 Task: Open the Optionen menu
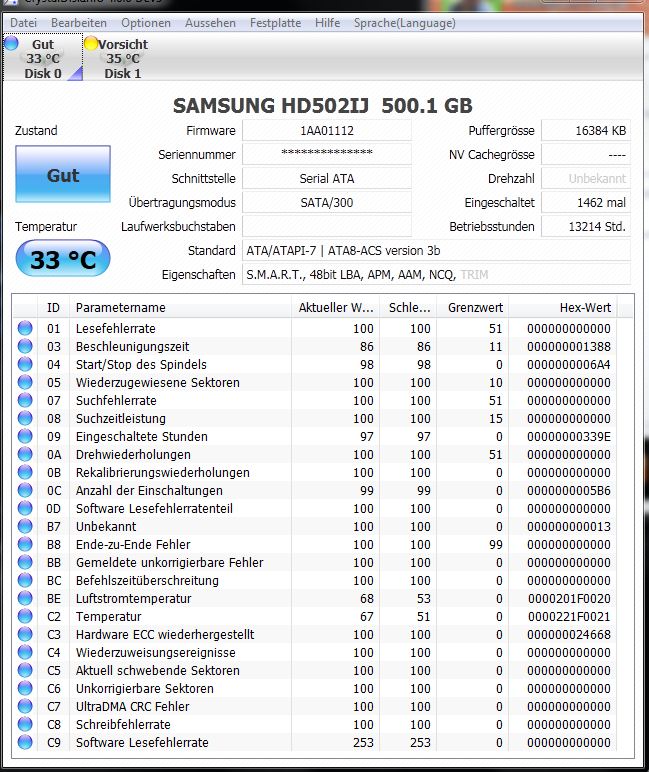point(146,23)
